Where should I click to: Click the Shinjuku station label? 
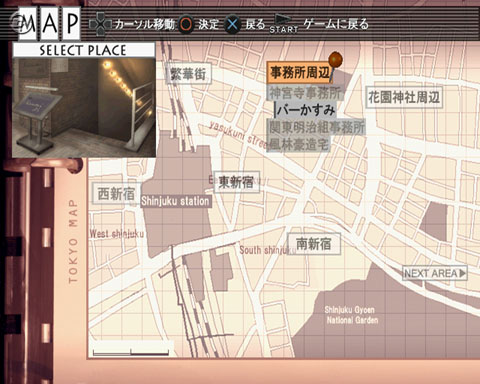point(175,201)
